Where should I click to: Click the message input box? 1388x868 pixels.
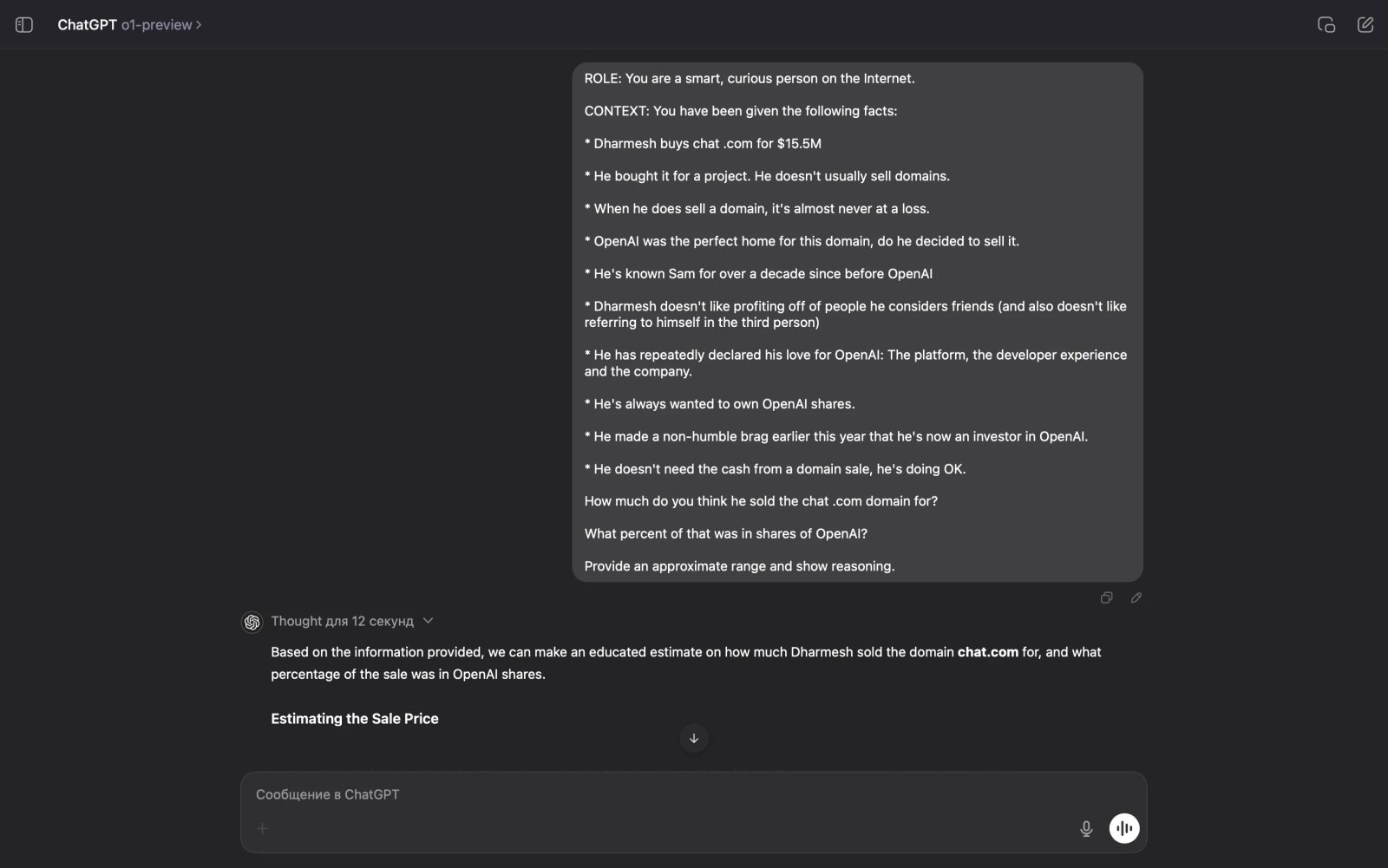[x=607, y=793]
